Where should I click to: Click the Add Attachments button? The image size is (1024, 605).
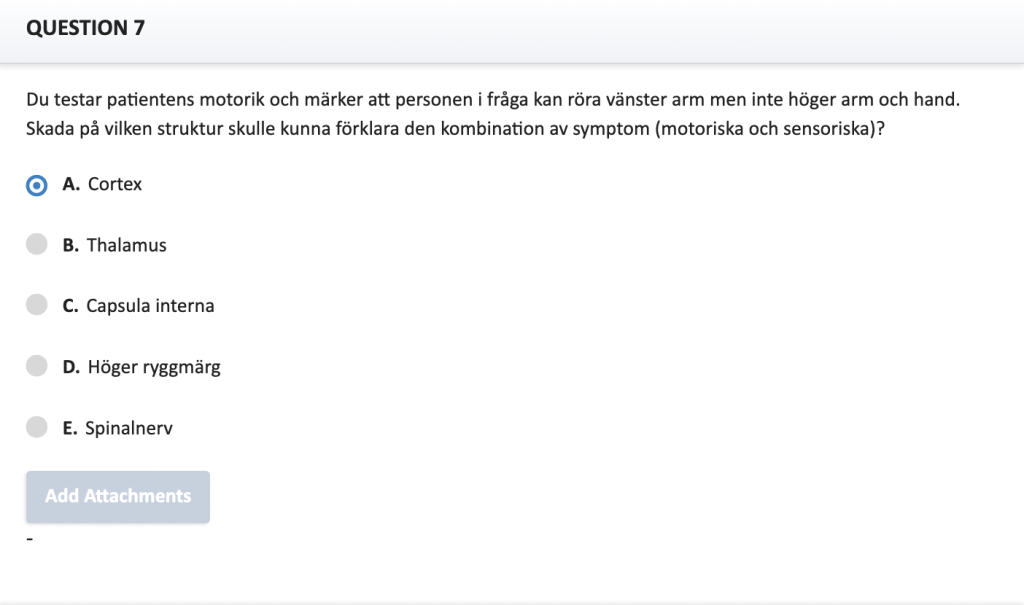[118, 497]
